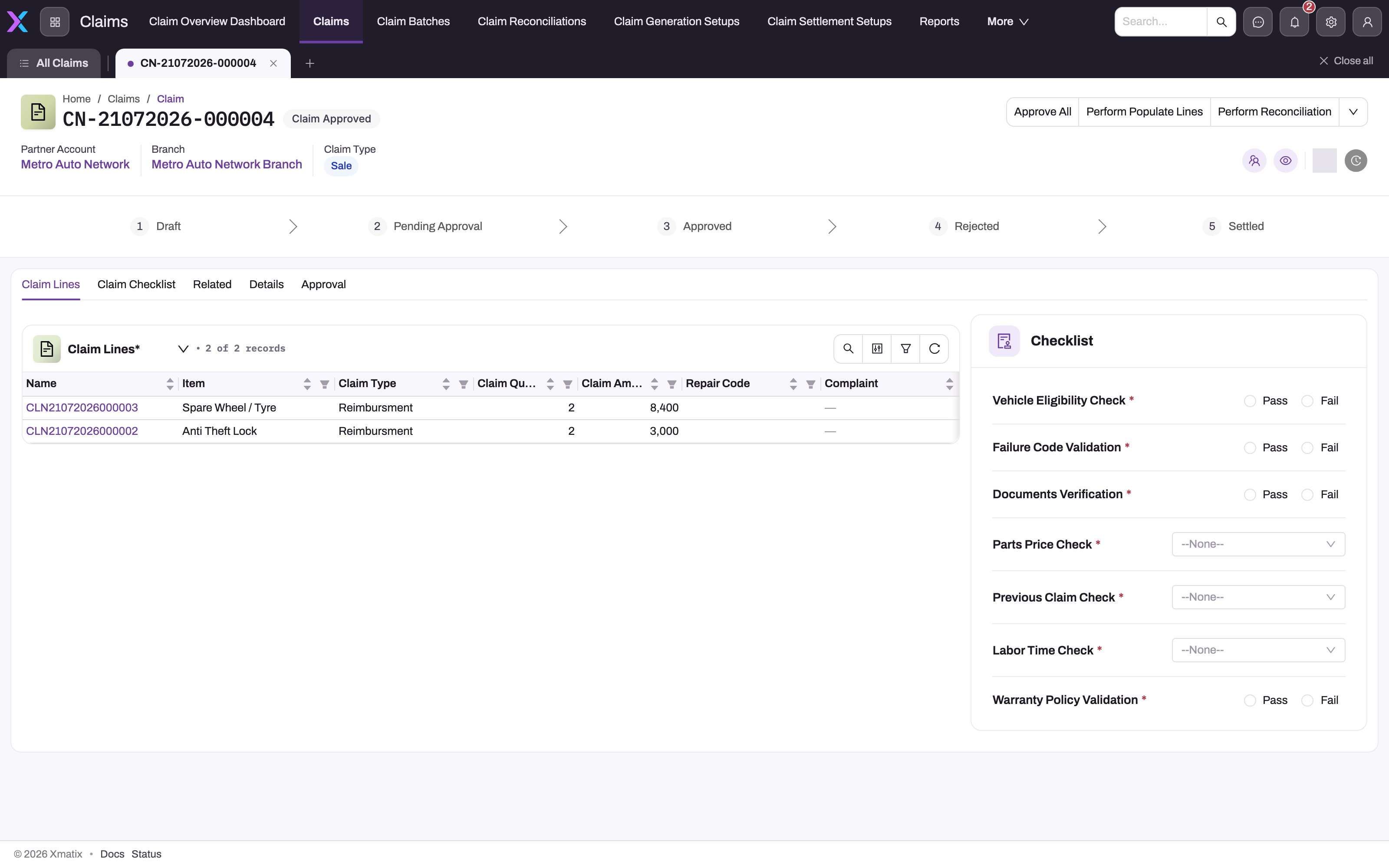This screenshot has width=1389, height=868.
Task: Open the history clock icon
Action: click(1356, 161)
